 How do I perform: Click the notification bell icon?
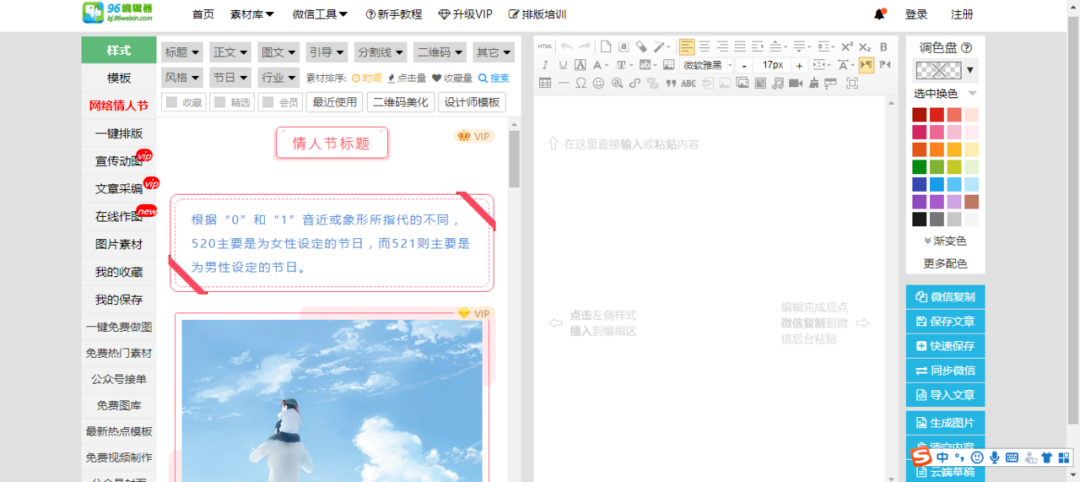pos(880,14)
